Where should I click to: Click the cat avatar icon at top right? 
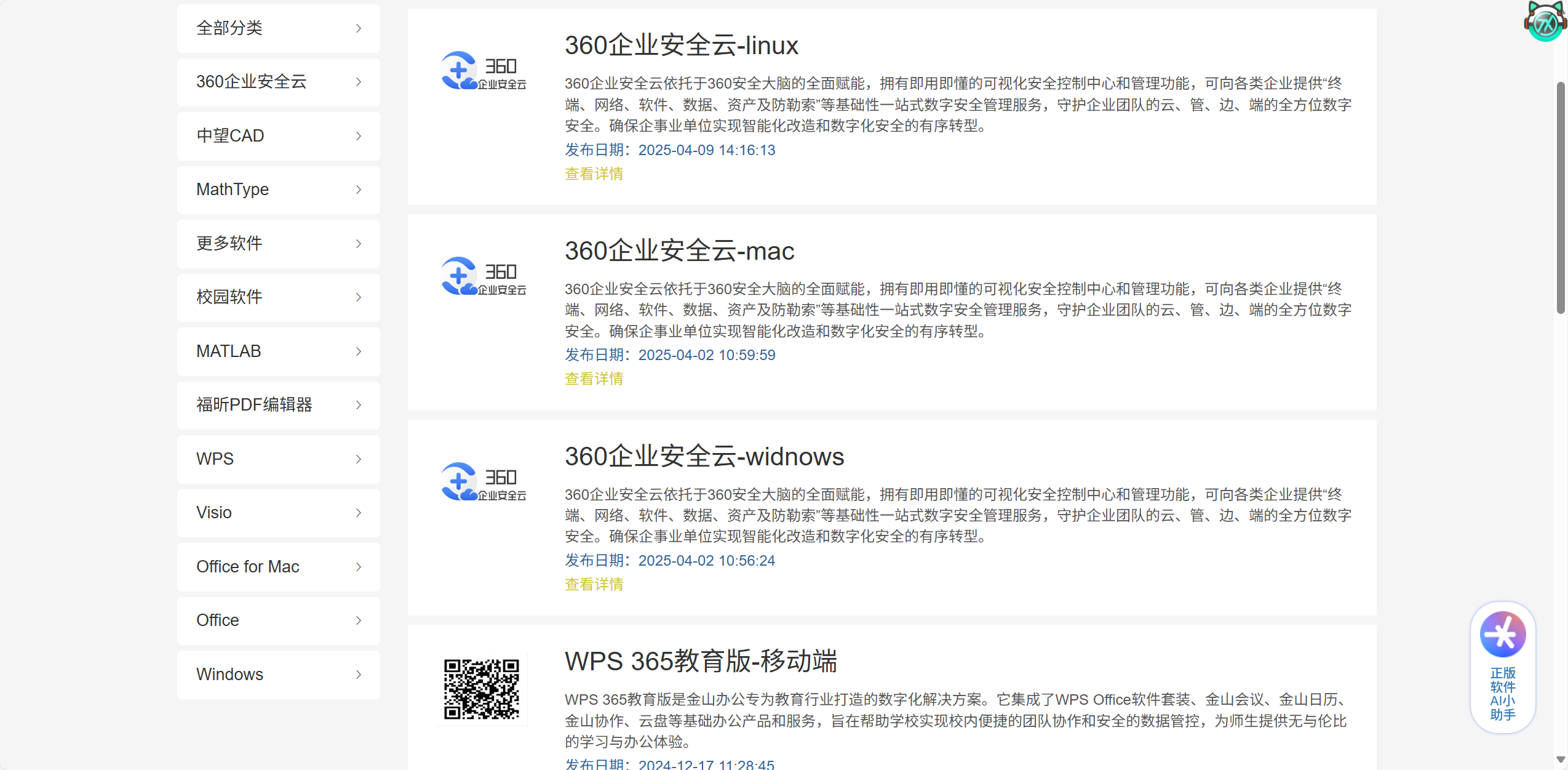[x=1545, y=21]
